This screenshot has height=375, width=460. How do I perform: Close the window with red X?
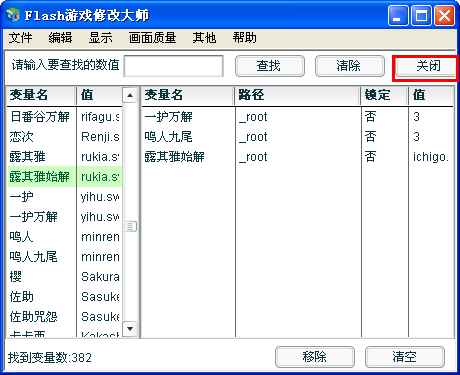click(x=444, y=16)
